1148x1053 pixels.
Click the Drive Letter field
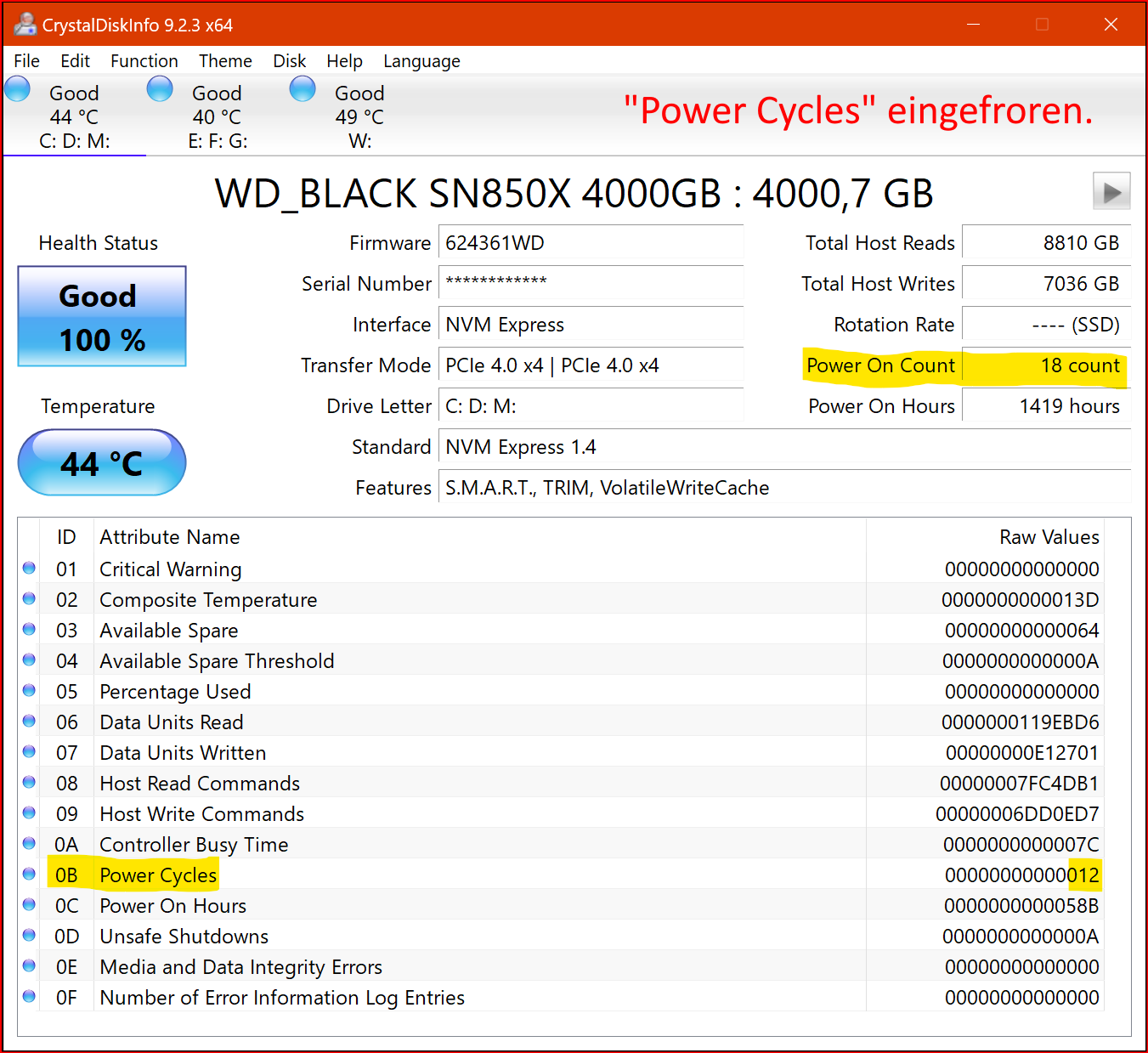tap(591, 405)
